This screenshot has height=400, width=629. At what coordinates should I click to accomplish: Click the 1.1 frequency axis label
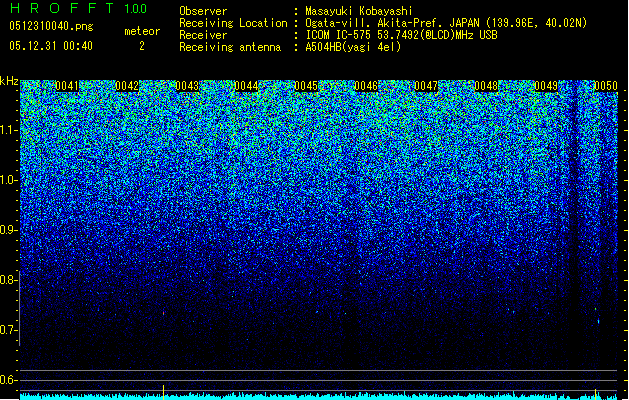(9, 130)
